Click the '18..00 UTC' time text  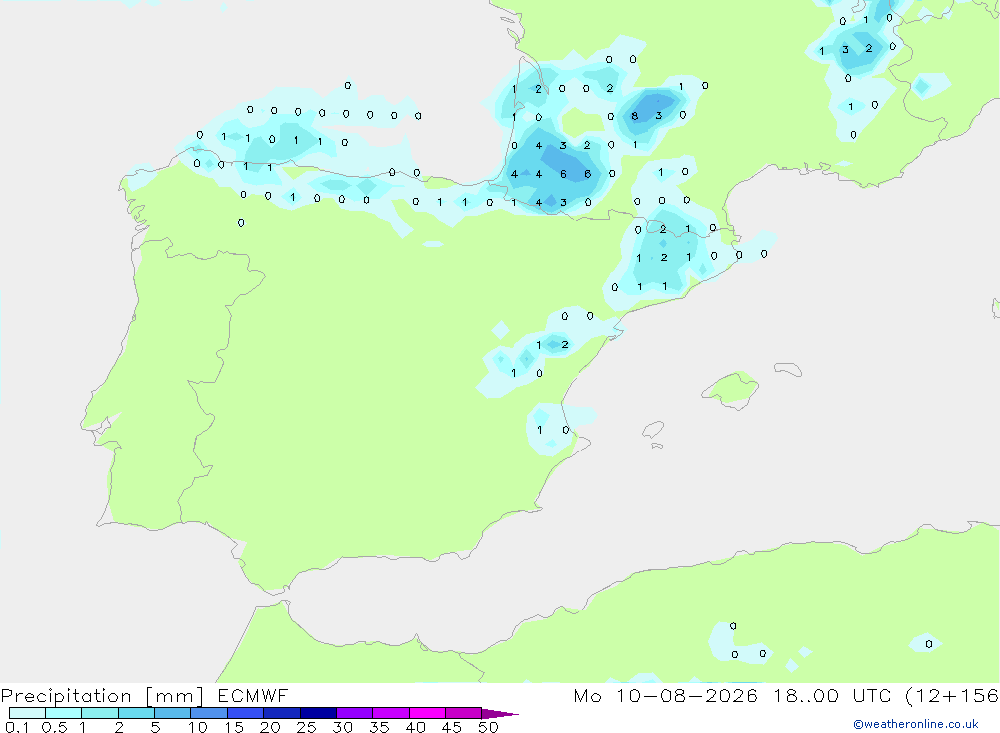(832, 695)
